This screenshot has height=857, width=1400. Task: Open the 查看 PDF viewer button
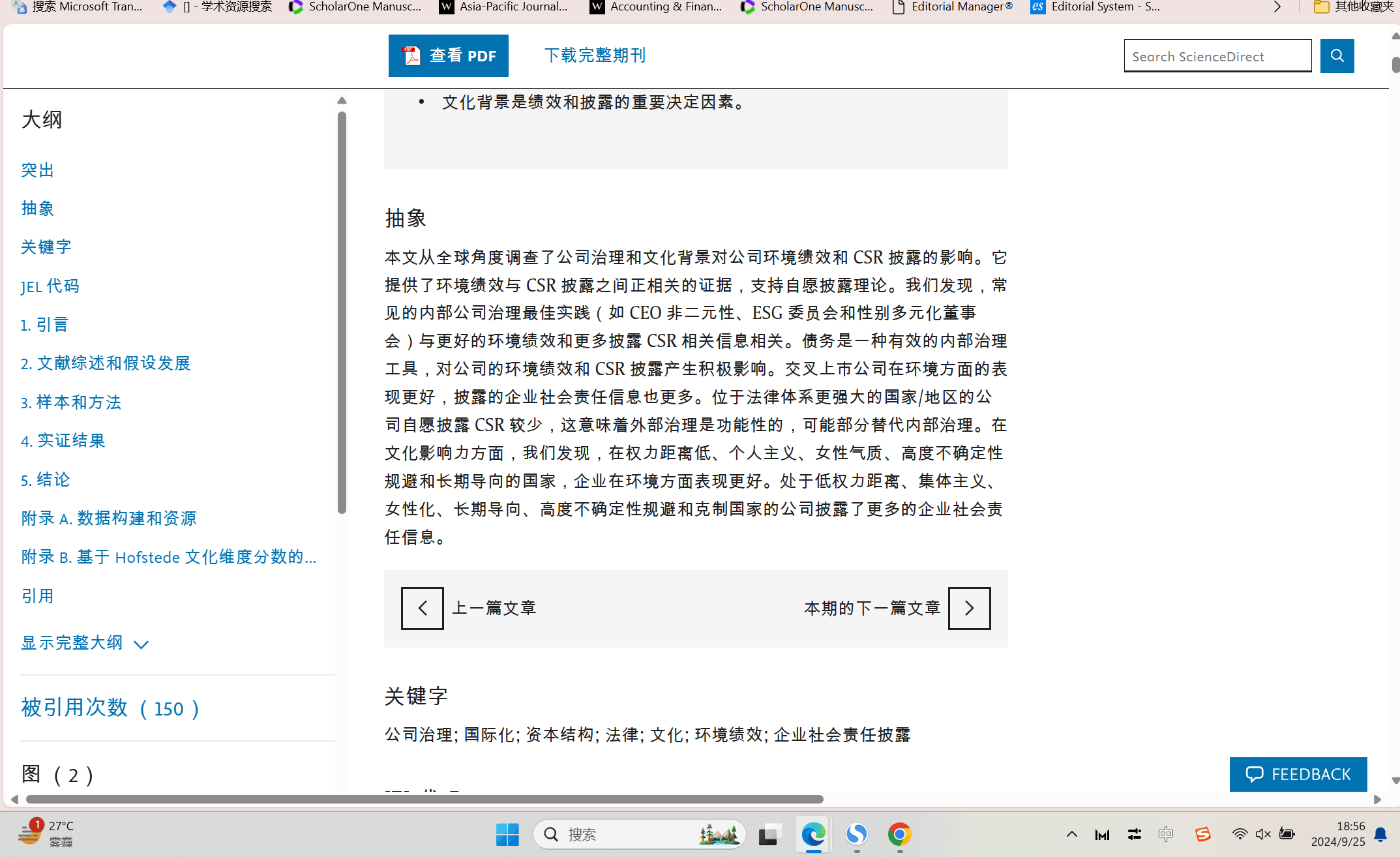tap(449, 56)
